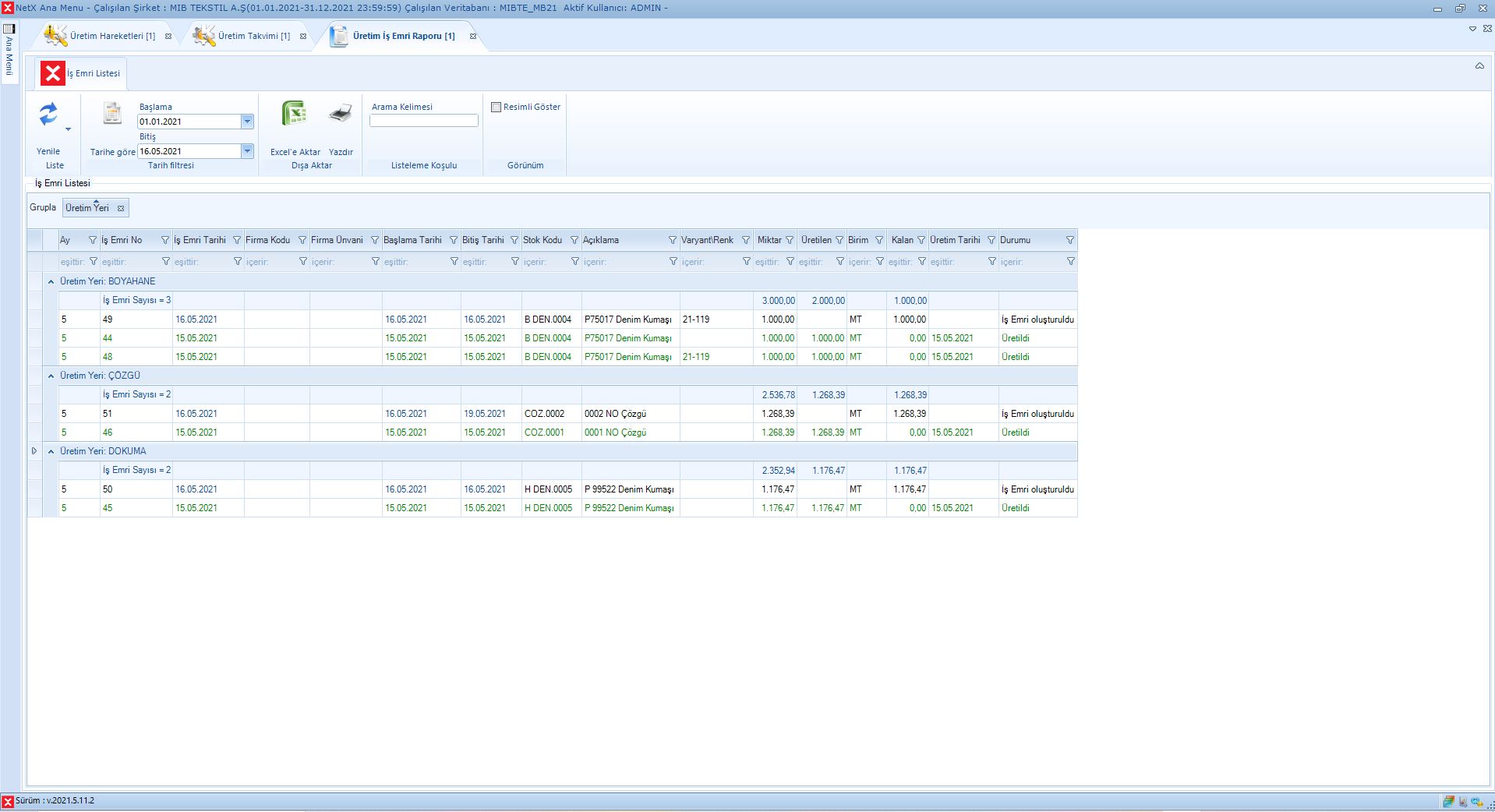Collapse the ribbon with top-right arrow
This screenshot has width=1495, height=812.
tap(1479, 66)
